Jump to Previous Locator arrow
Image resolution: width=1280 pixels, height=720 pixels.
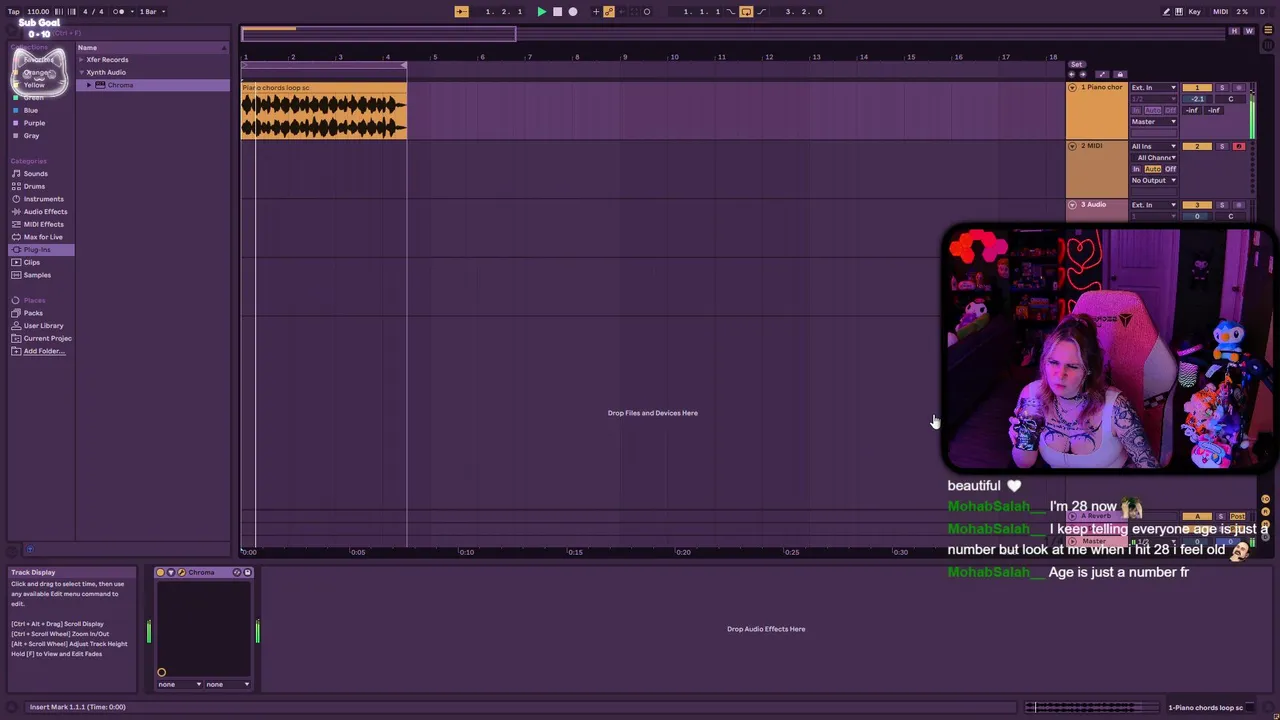tap(1071, 74)
